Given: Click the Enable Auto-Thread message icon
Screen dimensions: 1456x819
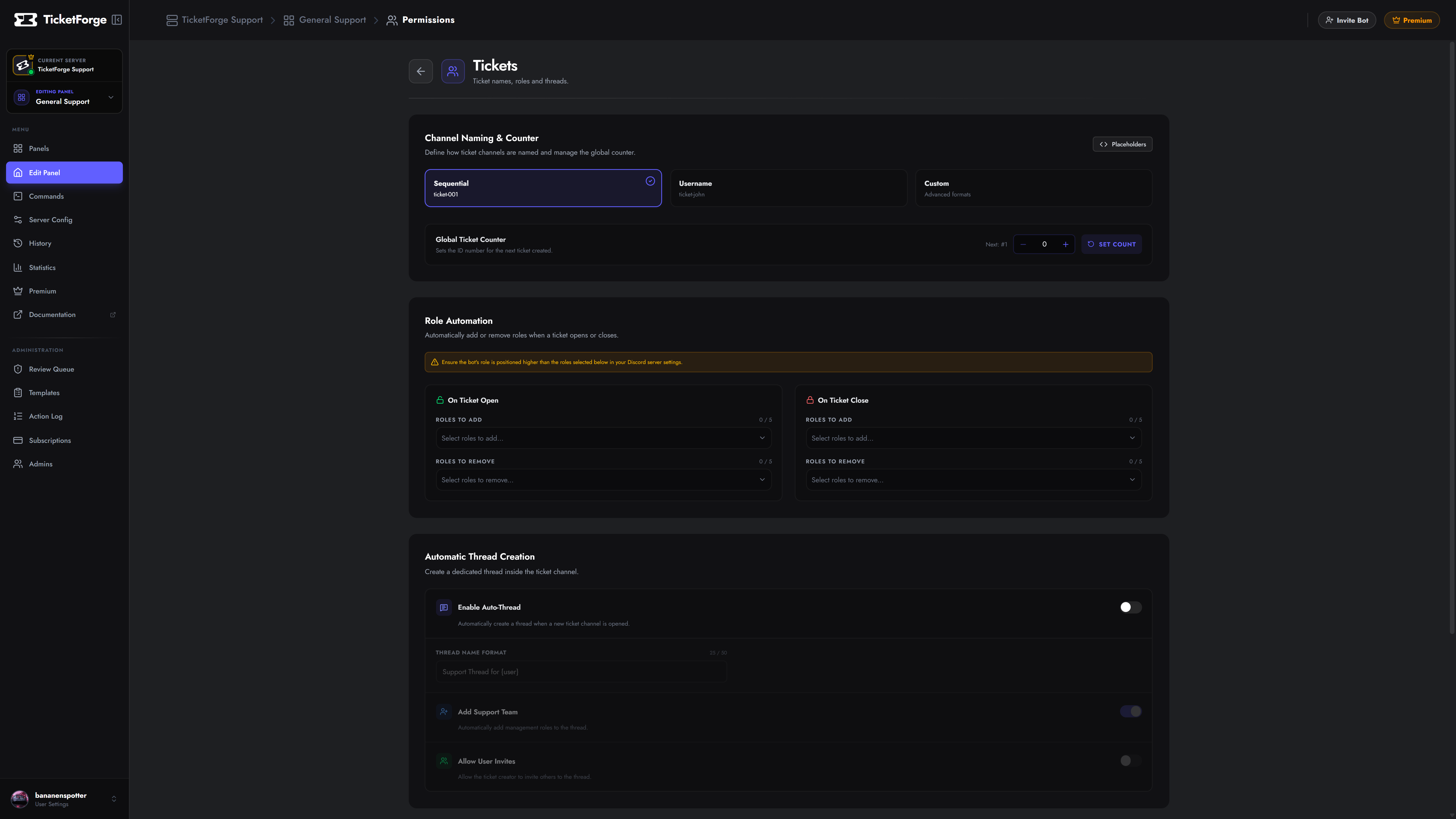Looking at the screenshot, I should coord(444,608).
